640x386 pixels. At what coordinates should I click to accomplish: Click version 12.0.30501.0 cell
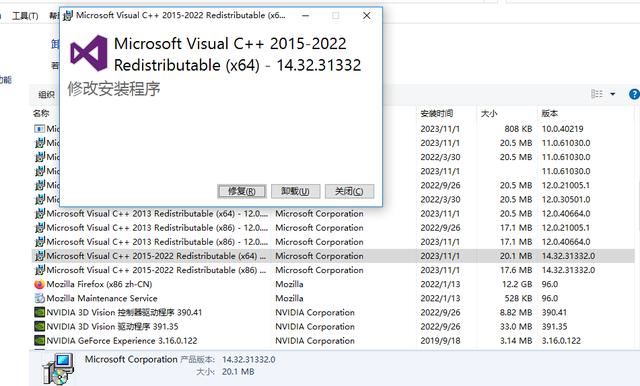[x=566, y=200]
